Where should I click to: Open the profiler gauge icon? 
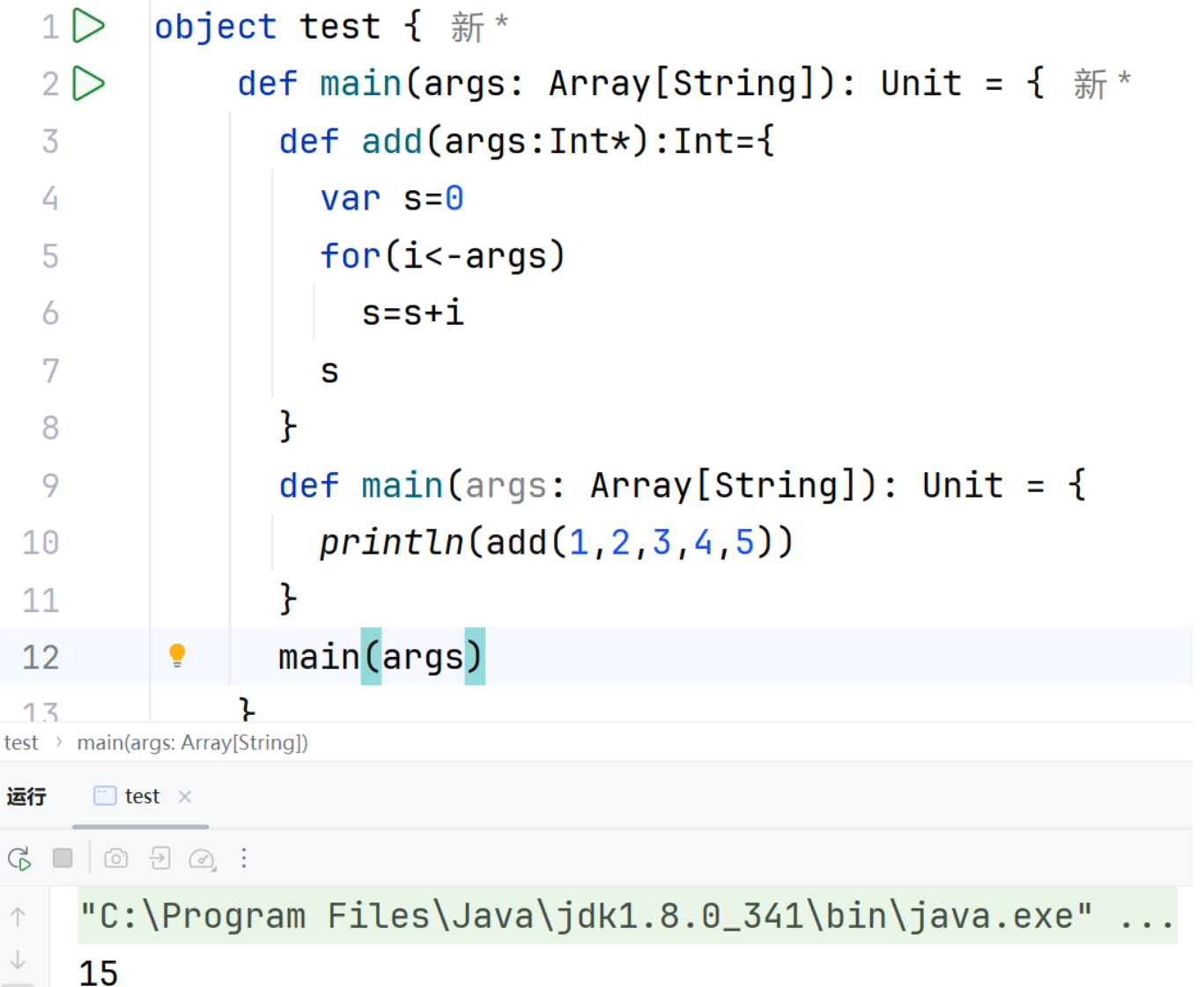(203, 859)
